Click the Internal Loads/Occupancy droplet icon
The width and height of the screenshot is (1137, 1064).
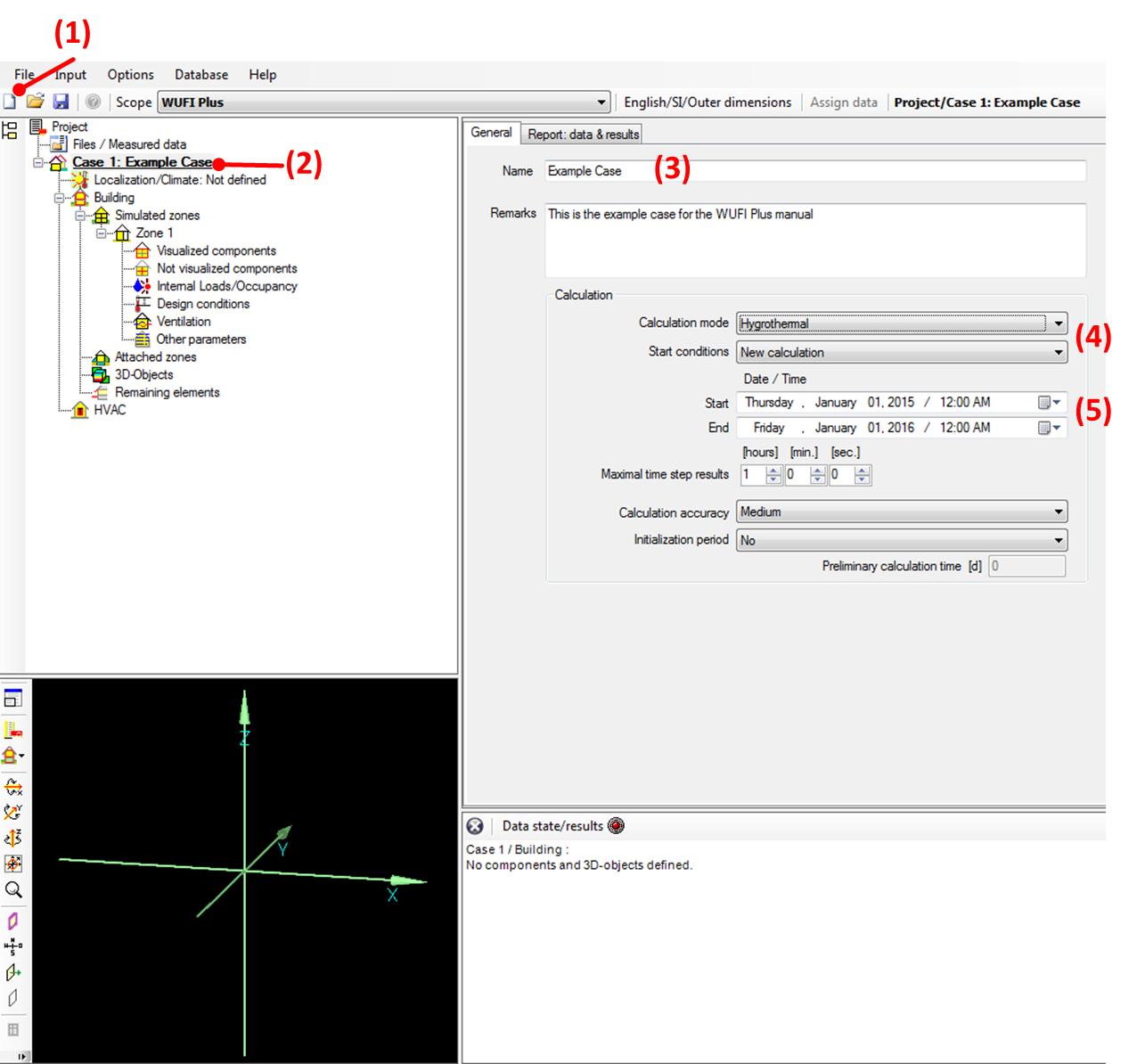142,286
